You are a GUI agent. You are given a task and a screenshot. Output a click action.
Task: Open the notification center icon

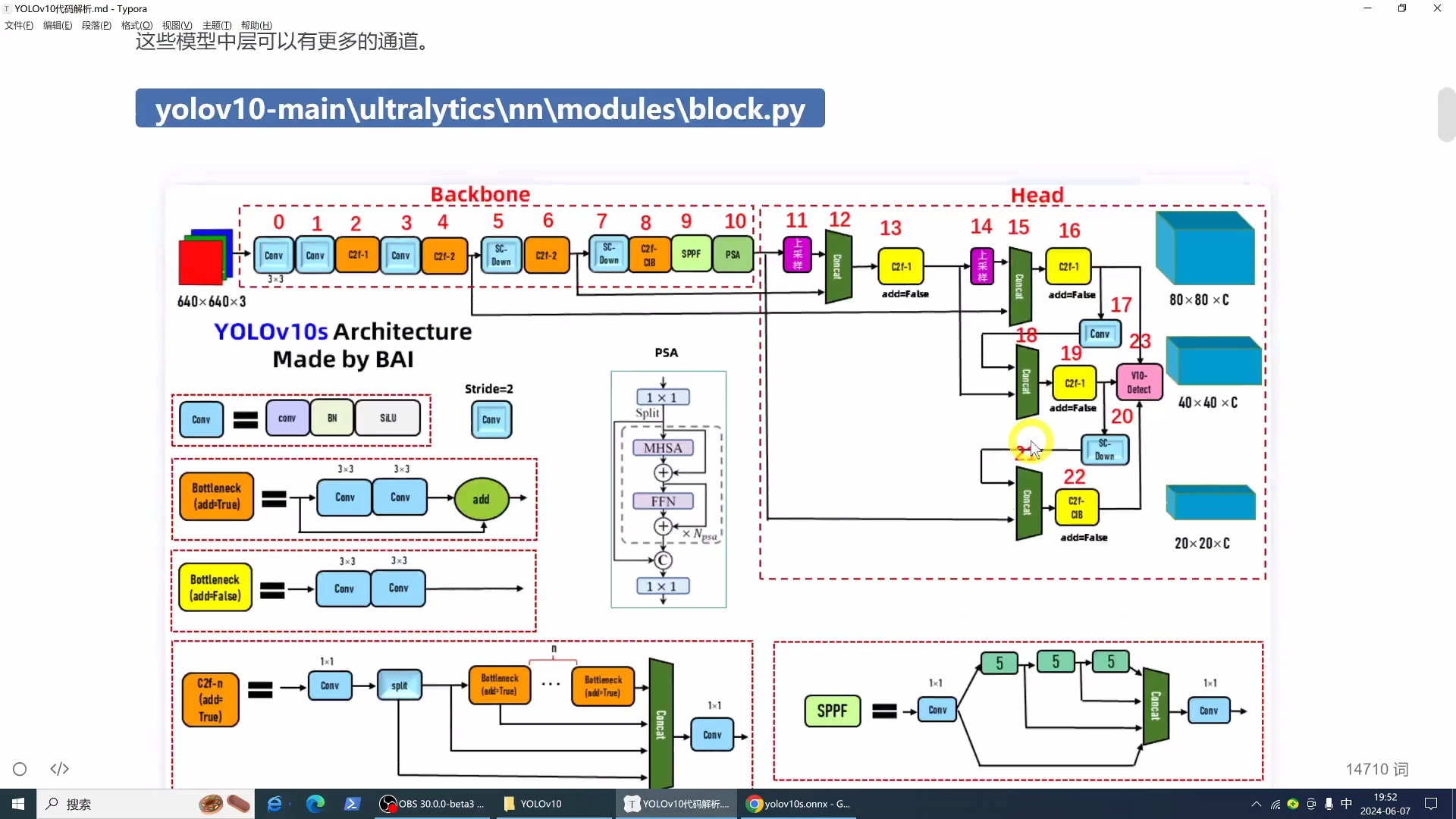tap(1431, 804)
